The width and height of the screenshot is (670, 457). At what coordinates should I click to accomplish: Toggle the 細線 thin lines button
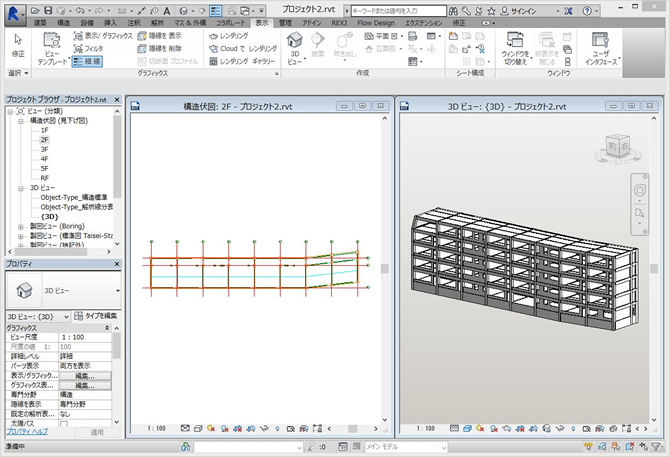tap(87, 61)
